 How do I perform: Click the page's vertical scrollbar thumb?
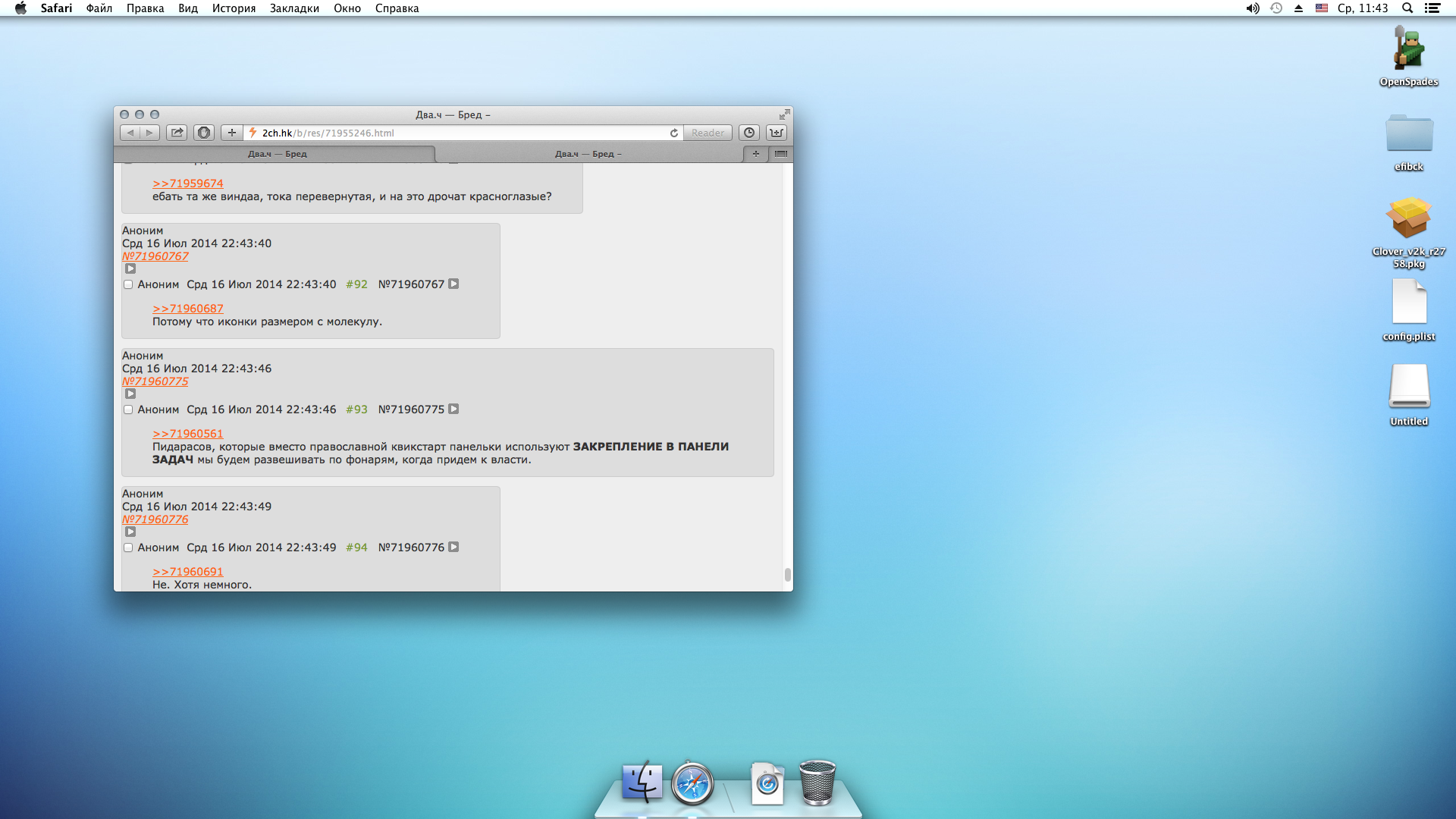click(788, 574)
